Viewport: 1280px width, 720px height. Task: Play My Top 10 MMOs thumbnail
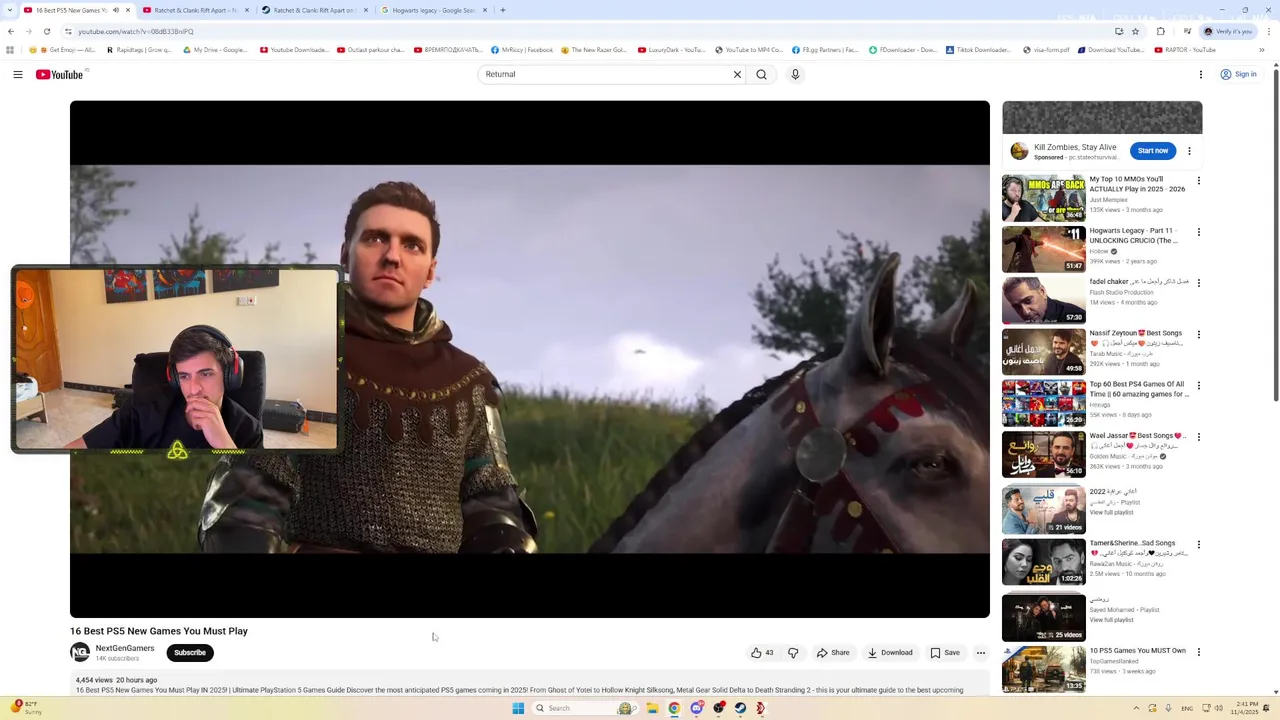(x=1044, y=198)
